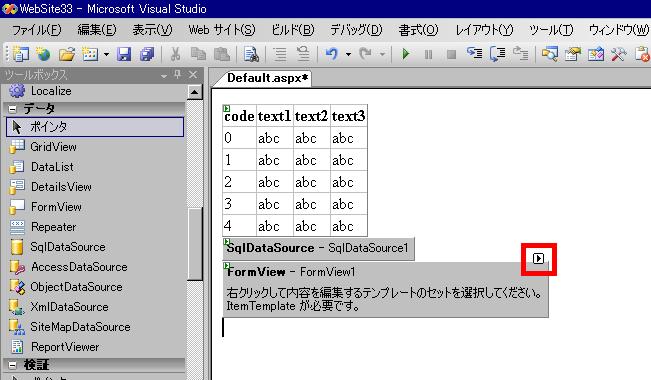Open the Undo history dropdown arrow
Screen dimensions: 651x380
point(348,54)
